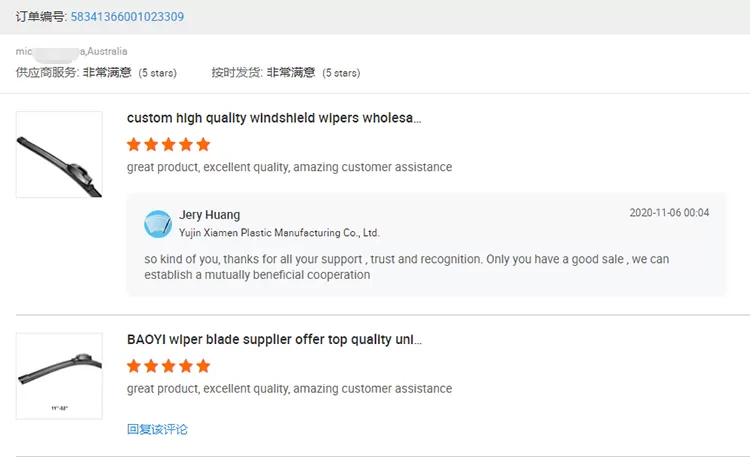Click the reply timestamp 2020-11-06 00:04
The height and width of the screenshot is (457, 750).
click(x=669, y=213)
